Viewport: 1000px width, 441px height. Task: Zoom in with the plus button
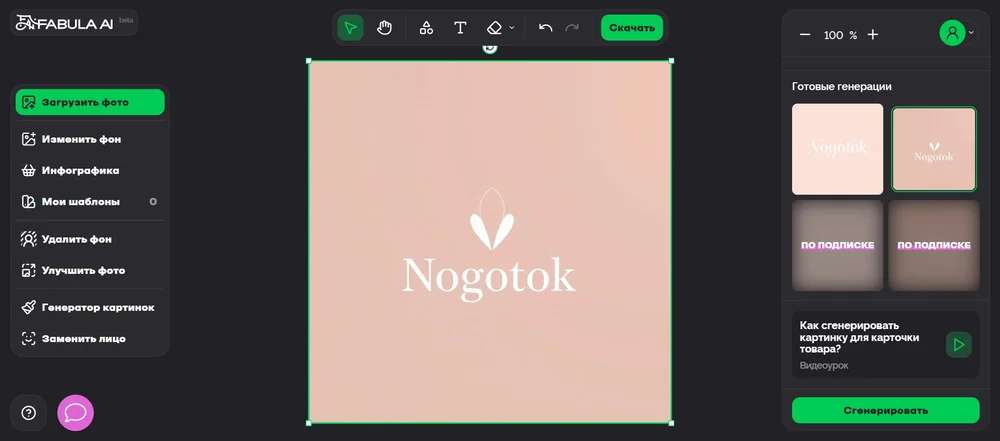[x=873, y=35]
